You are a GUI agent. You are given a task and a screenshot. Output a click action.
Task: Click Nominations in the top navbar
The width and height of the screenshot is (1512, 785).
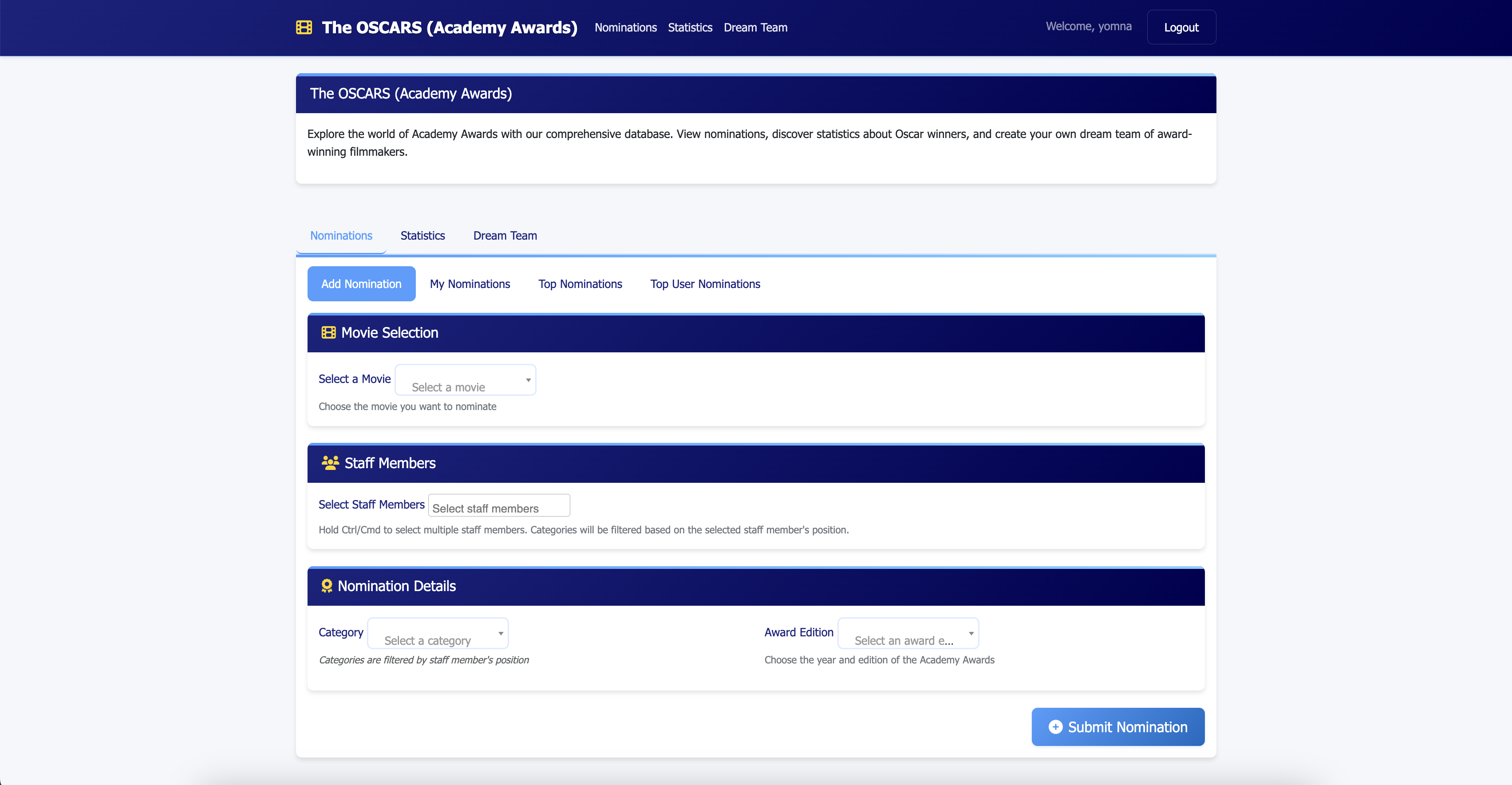(x=626, y=28)
